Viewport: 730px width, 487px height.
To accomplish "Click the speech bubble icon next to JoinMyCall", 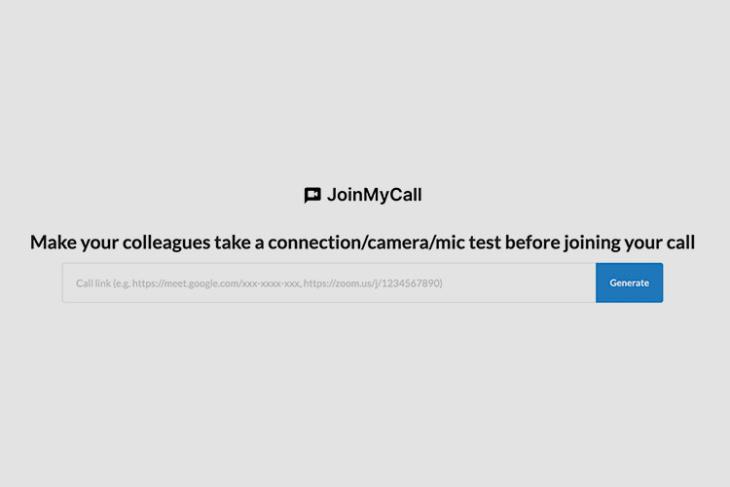I will 312,195.
